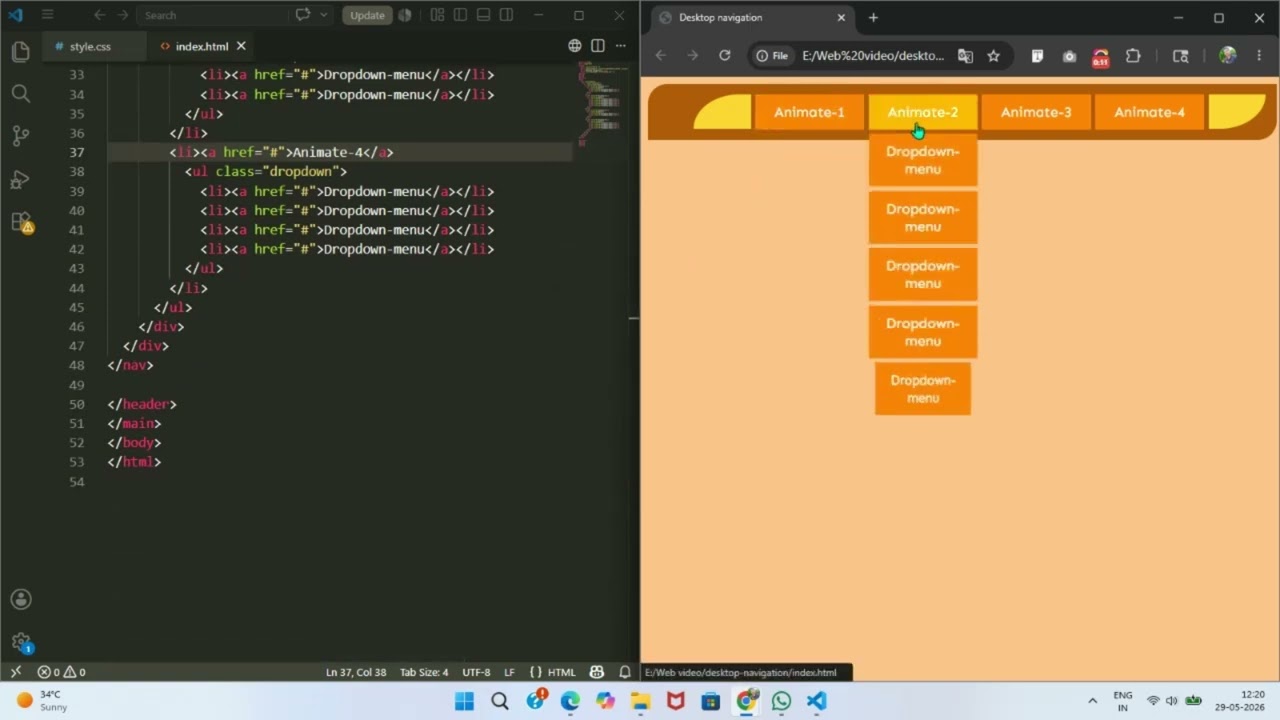Open More Actions ellipsis in editor toolbar
1280x720 pixels.
point(621,46)
